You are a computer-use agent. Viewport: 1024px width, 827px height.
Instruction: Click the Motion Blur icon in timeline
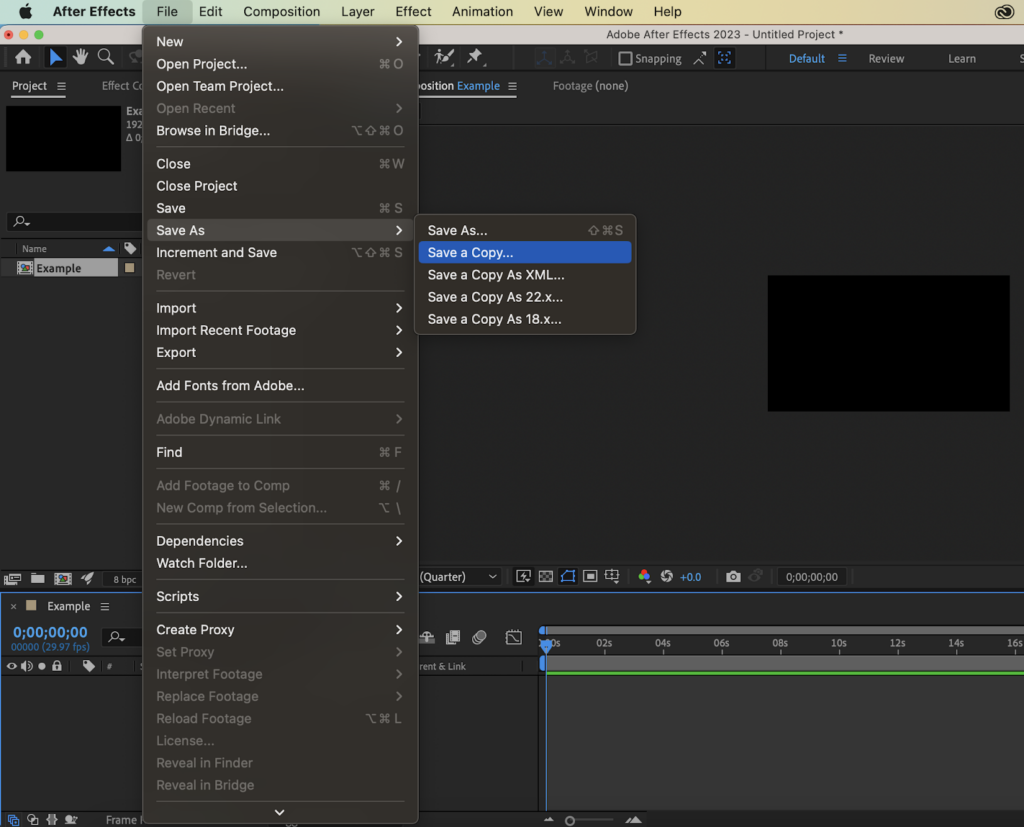tap(479, 637)
